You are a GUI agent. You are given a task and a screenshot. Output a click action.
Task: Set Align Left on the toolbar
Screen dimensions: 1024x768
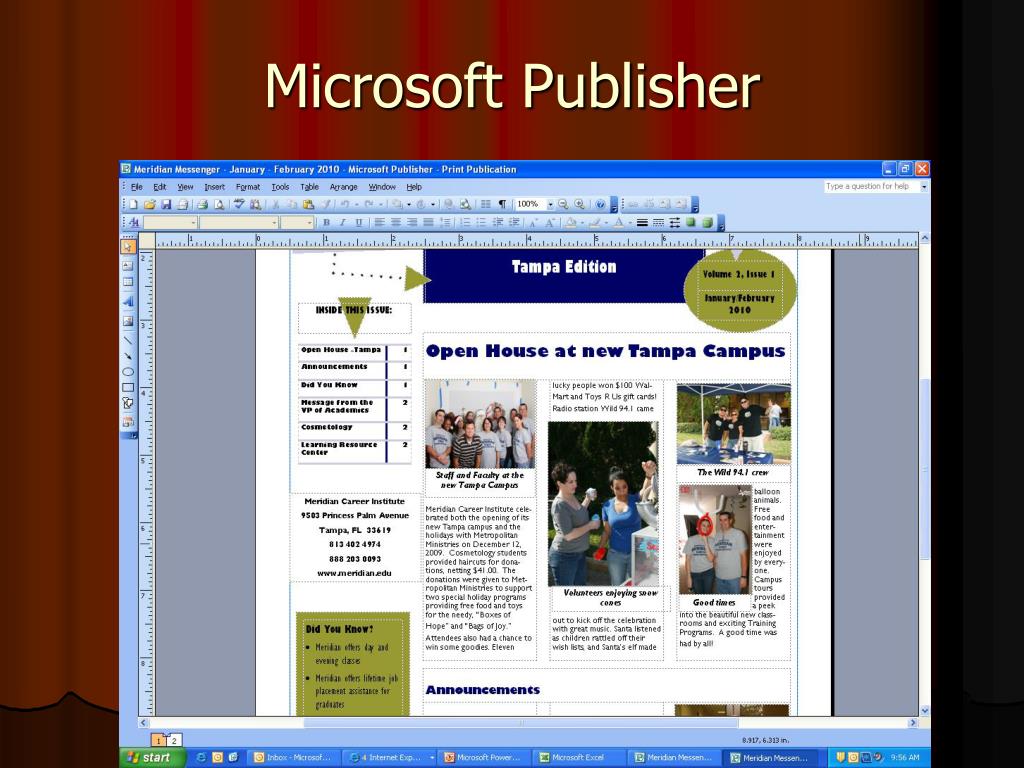click(x=379, y=223)
